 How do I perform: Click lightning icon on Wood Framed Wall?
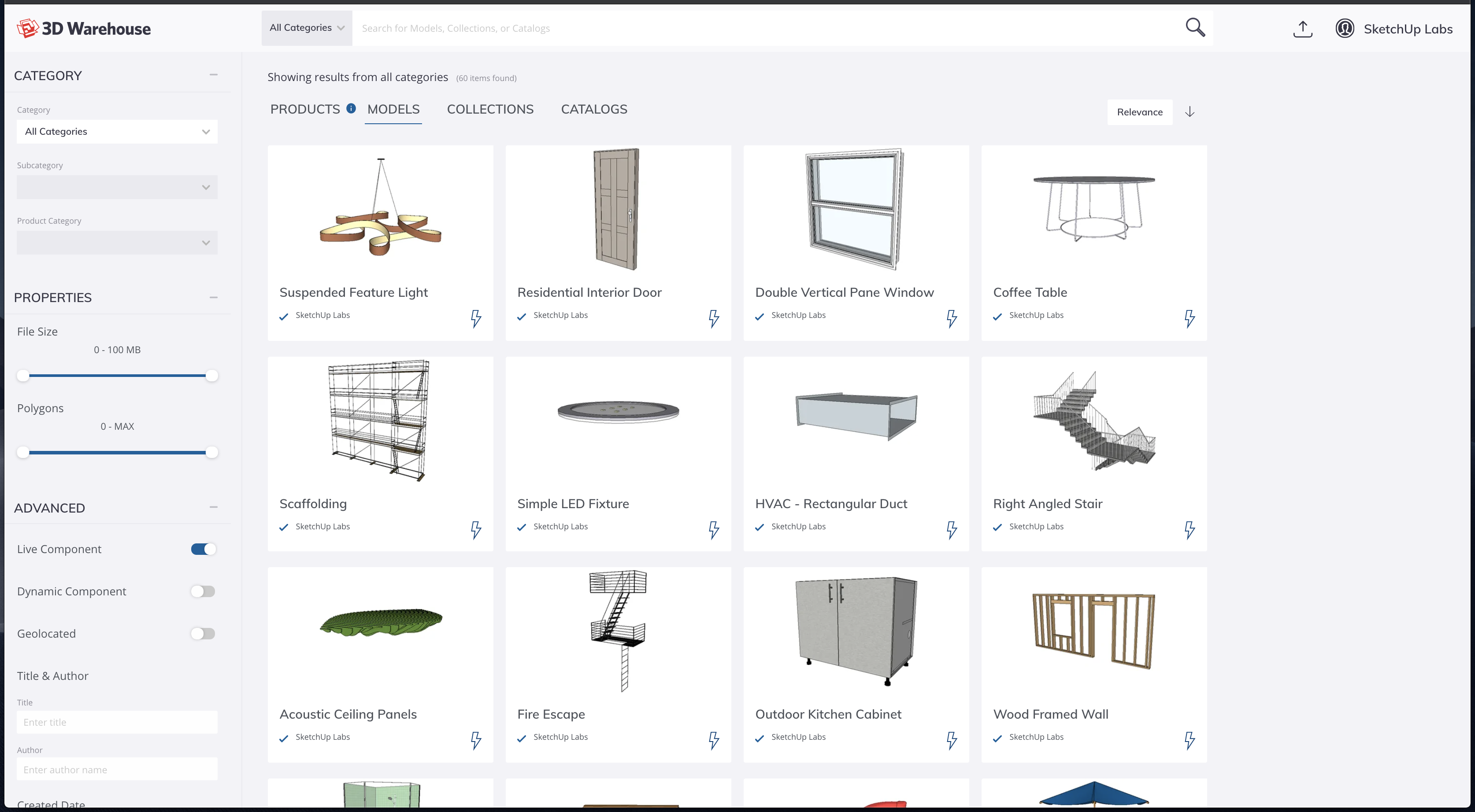(x=1189, y=741)
